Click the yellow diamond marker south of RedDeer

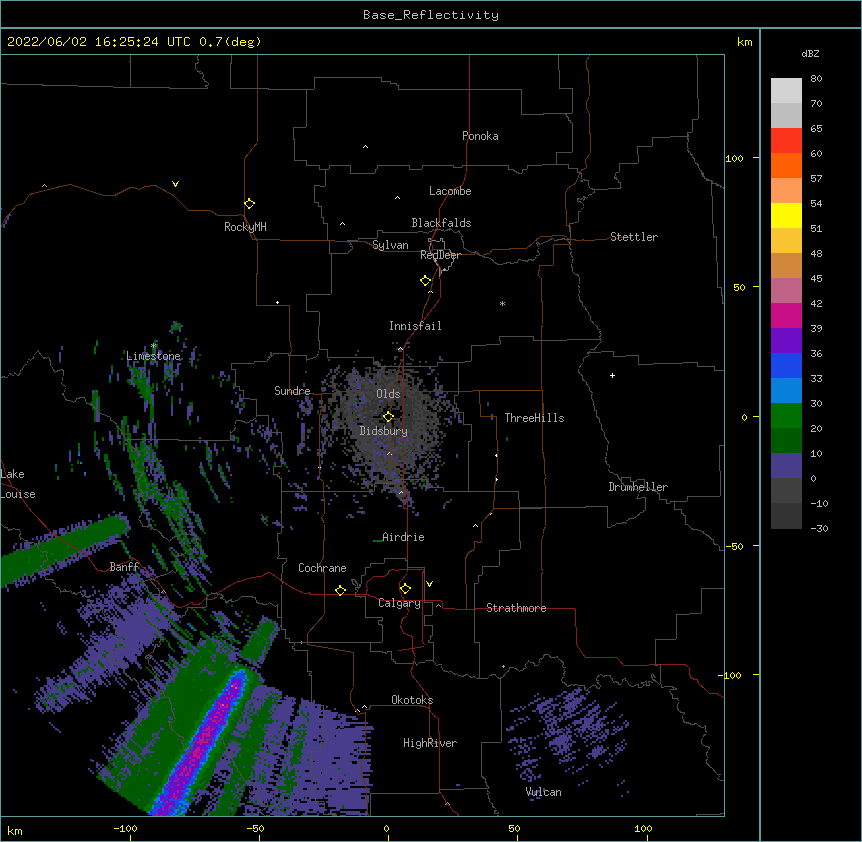pos(426,281)
